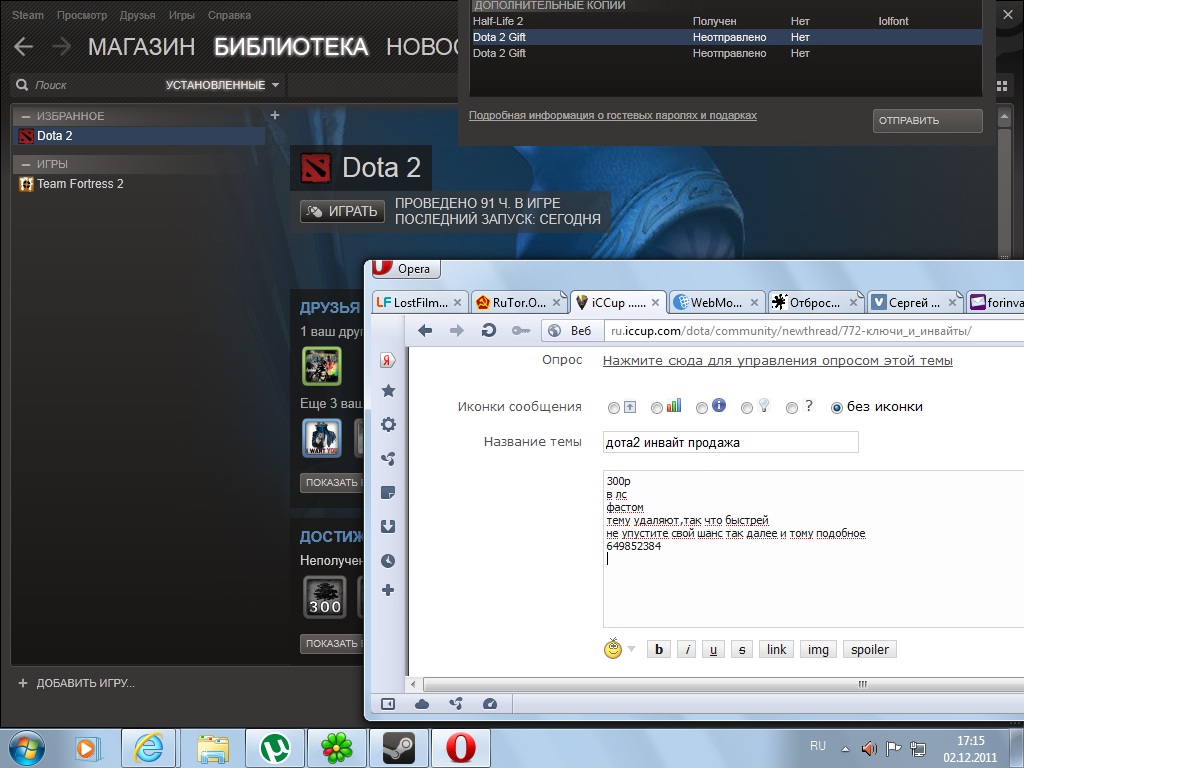The height and width of the screenshot is (772, 1200).
Task: Click the Opera address bar URL field
Action: [813, 331]
